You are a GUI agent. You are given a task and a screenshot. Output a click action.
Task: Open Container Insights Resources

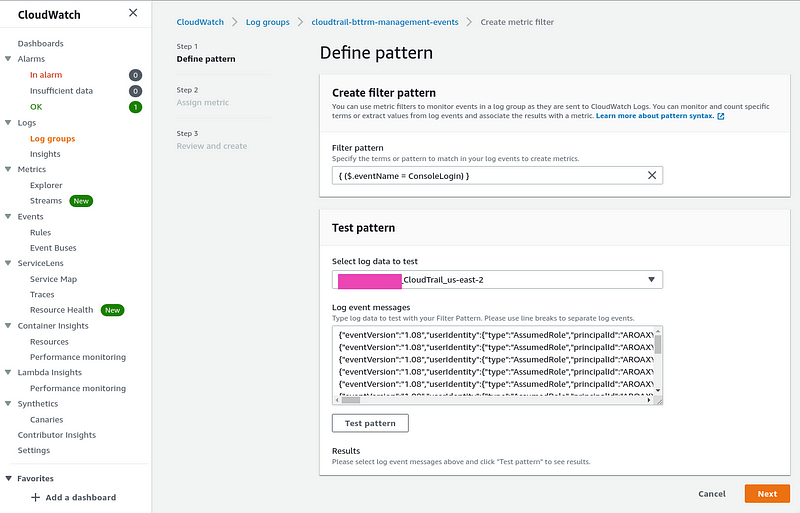tap(49, 341)
